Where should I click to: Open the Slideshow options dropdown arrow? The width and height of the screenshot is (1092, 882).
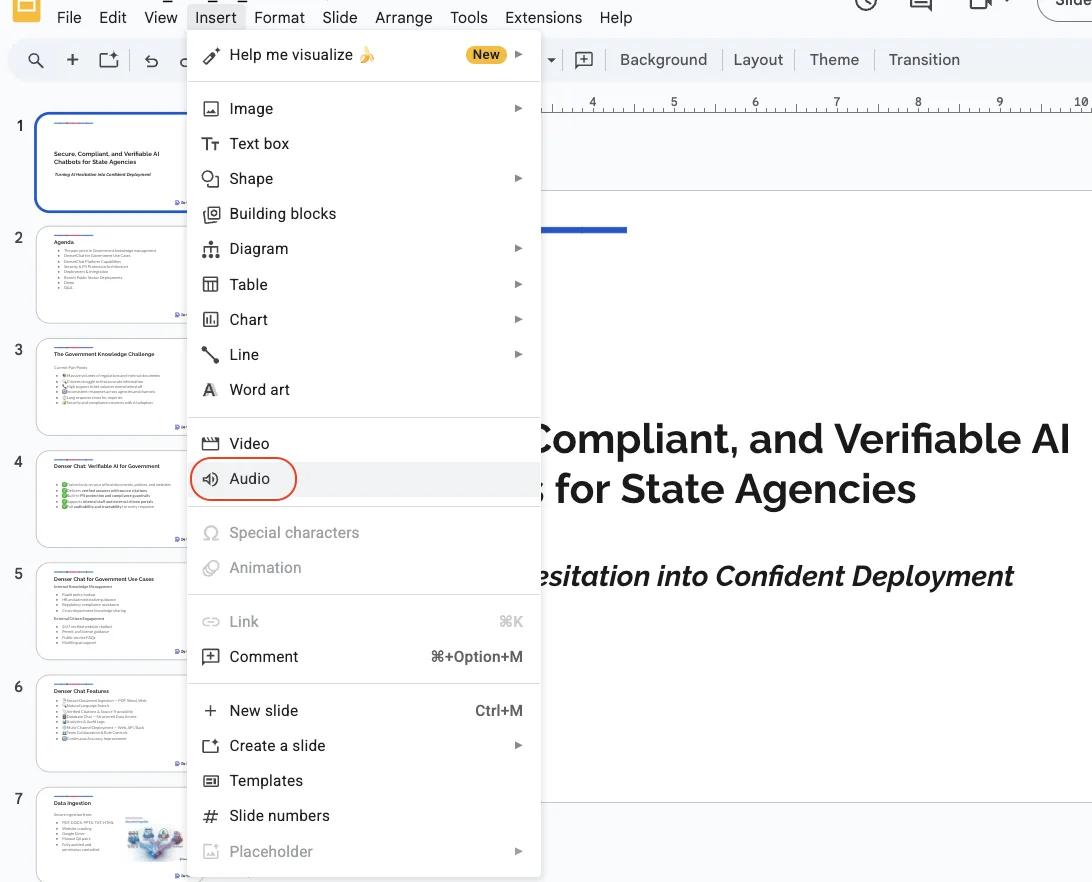1005,5
